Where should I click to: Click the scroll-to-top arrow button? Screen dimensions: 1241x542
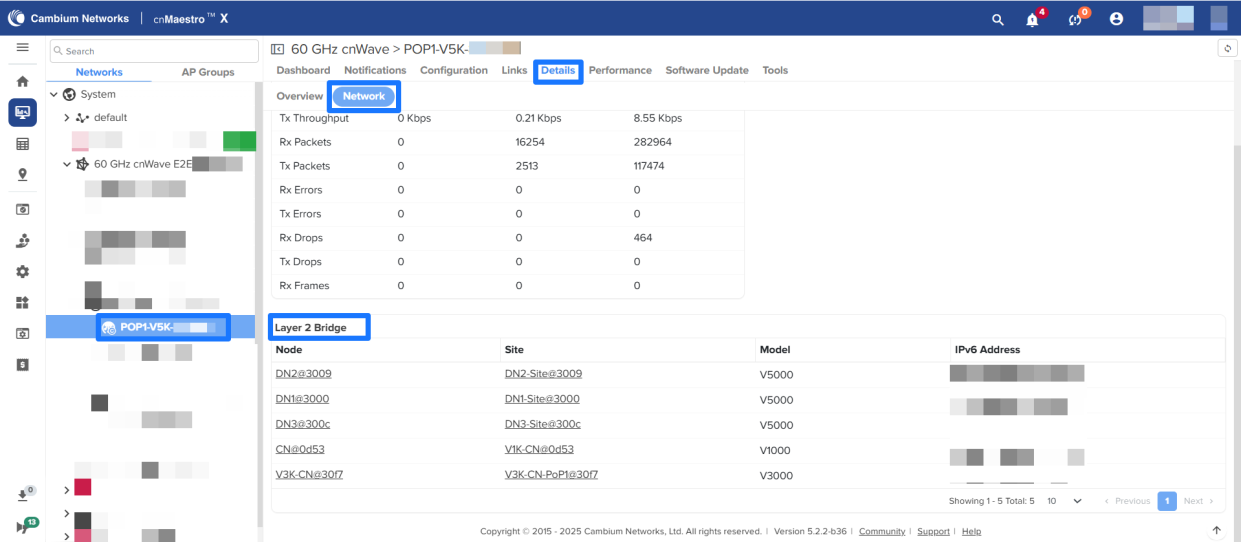click(1216, 531)
